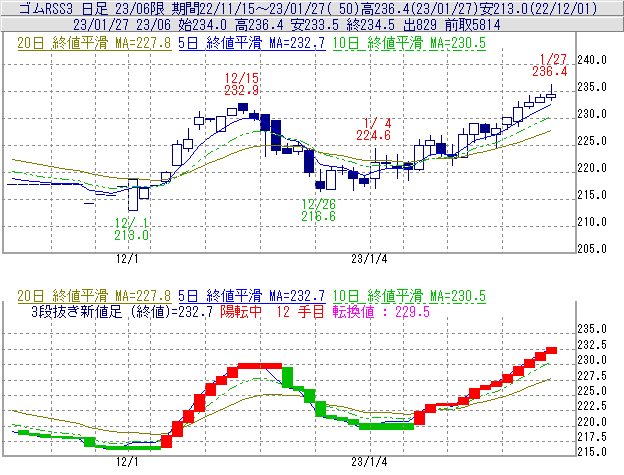This screenshot has width=624, height=475.
Task: Click the 12/15 high annotation 232.9
Action: coord(242,90)
